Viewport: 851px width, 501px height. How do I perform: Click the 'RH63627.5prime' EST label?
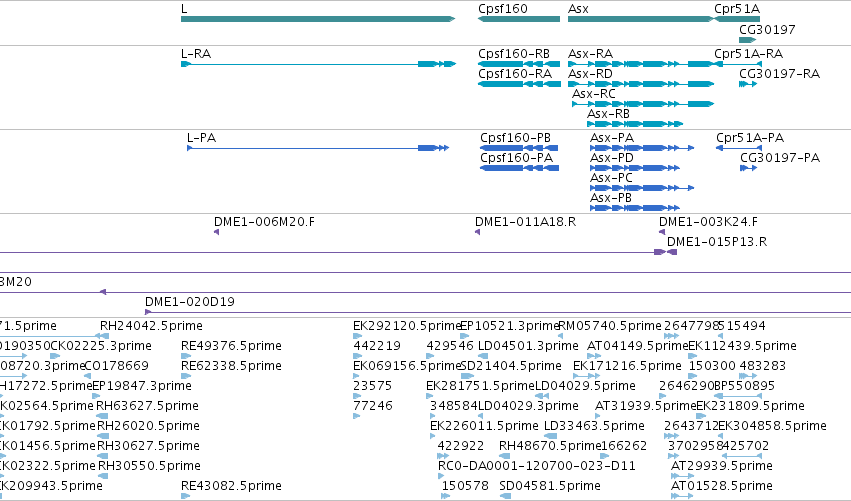point(148,407)
